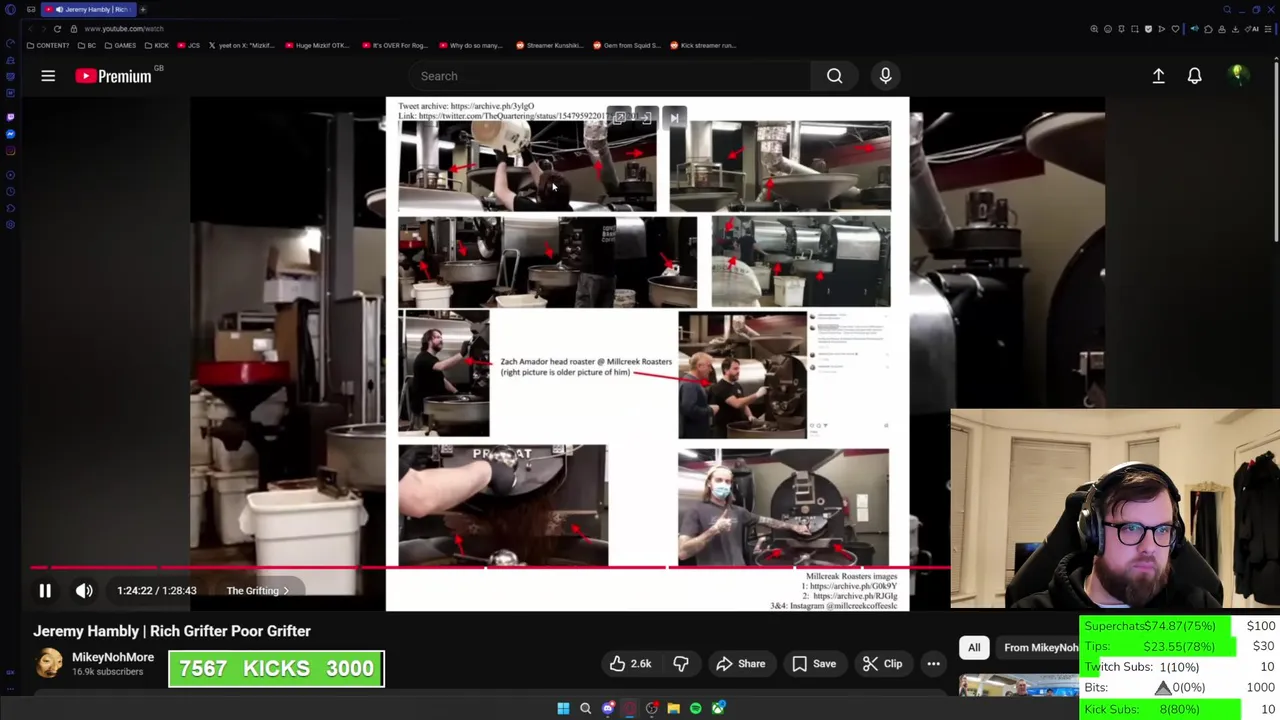Pause the video
Screen dimensions: 1280x720
[45, 591]
